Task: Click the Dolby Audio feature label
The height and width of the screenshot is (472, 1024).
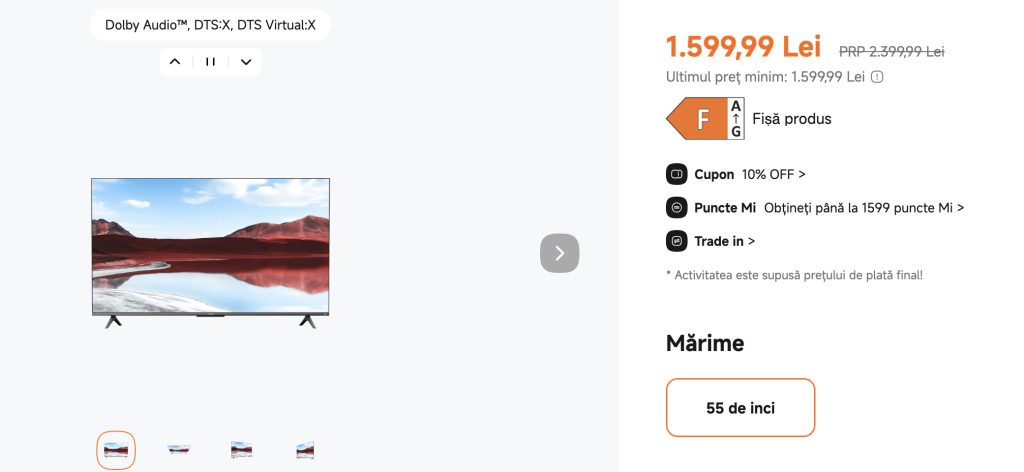Action: [210, 25]
